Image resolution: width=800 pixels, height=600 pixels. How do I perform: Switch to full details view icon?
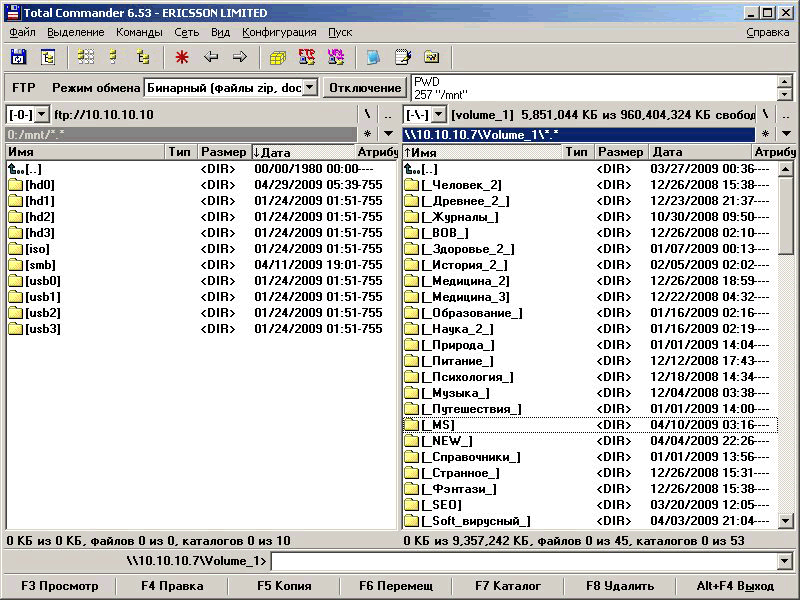click(113, 57)
